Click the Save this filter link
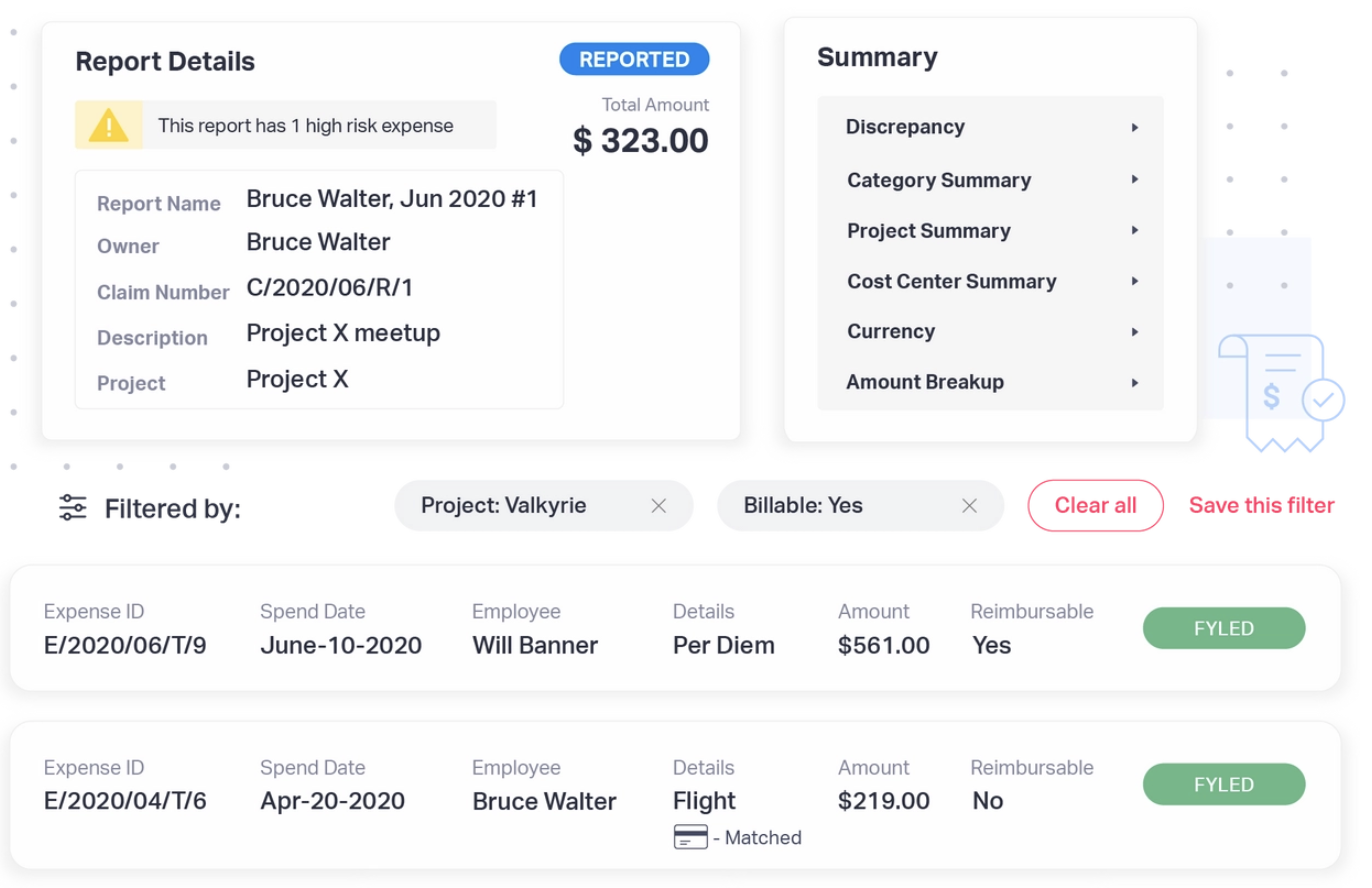This screenshot has width=1372, height=888. (x=1261, y=506)
